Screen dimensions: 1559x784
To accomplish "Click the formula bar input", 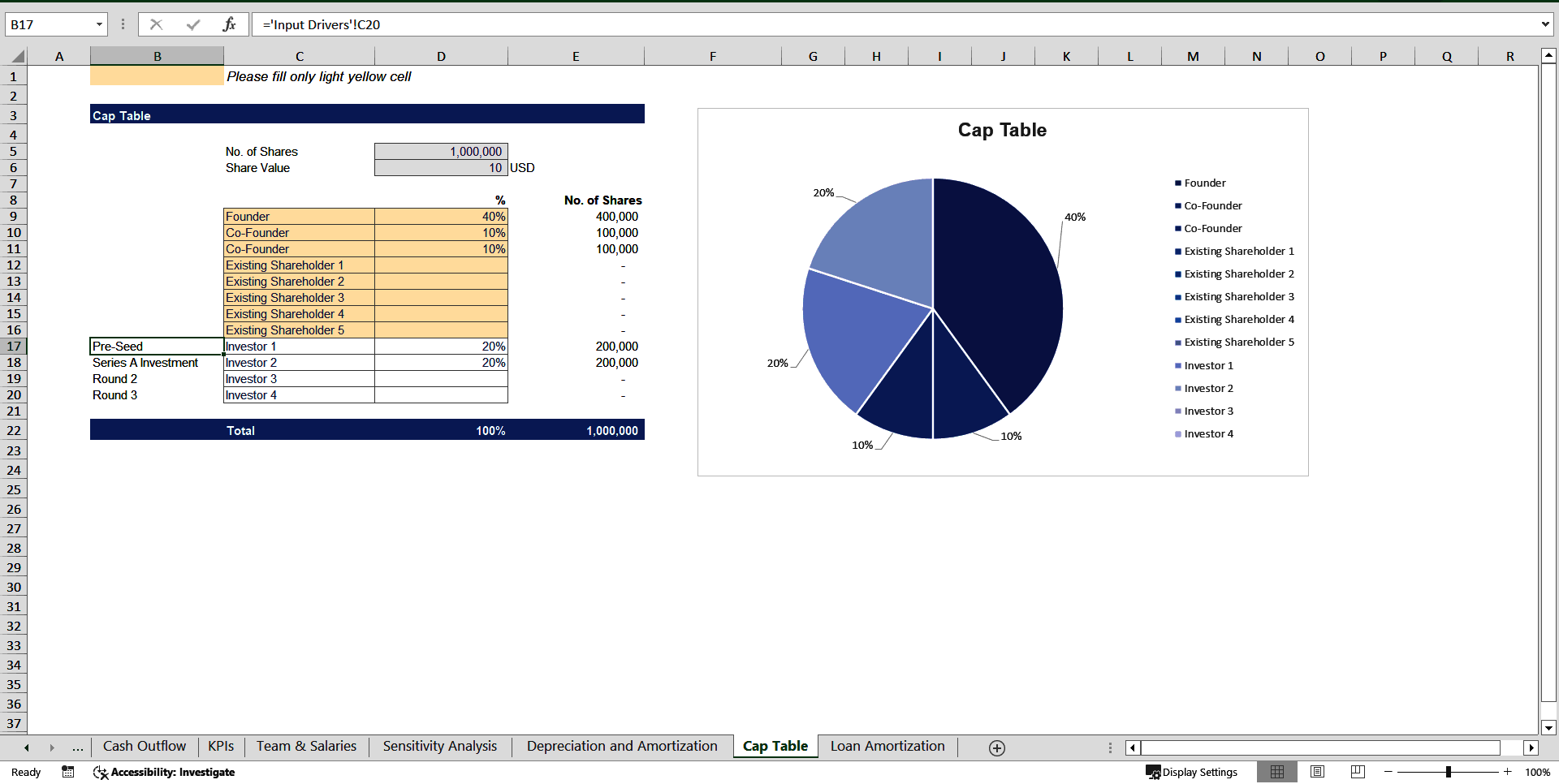I will pyautogui.click(x=893, y=24).
